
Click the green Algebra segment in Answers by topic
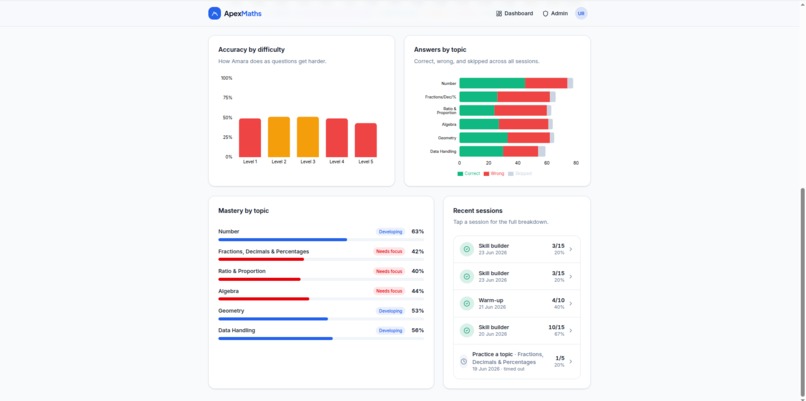[x=479, y=124]
